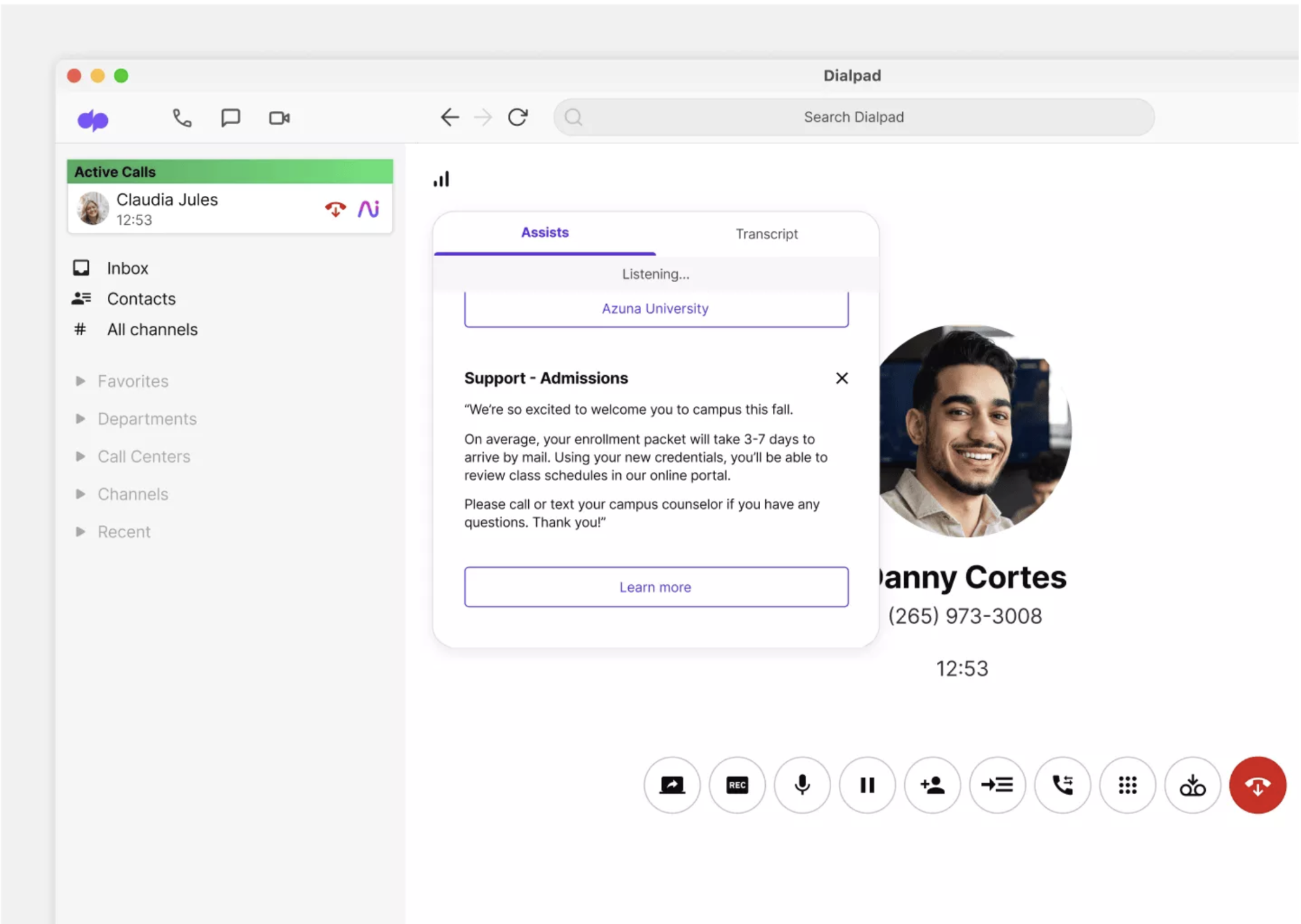Viewport: 1301px width, 924px height.
Task: Select the add participant icon
Action: [x=932, y=785]
